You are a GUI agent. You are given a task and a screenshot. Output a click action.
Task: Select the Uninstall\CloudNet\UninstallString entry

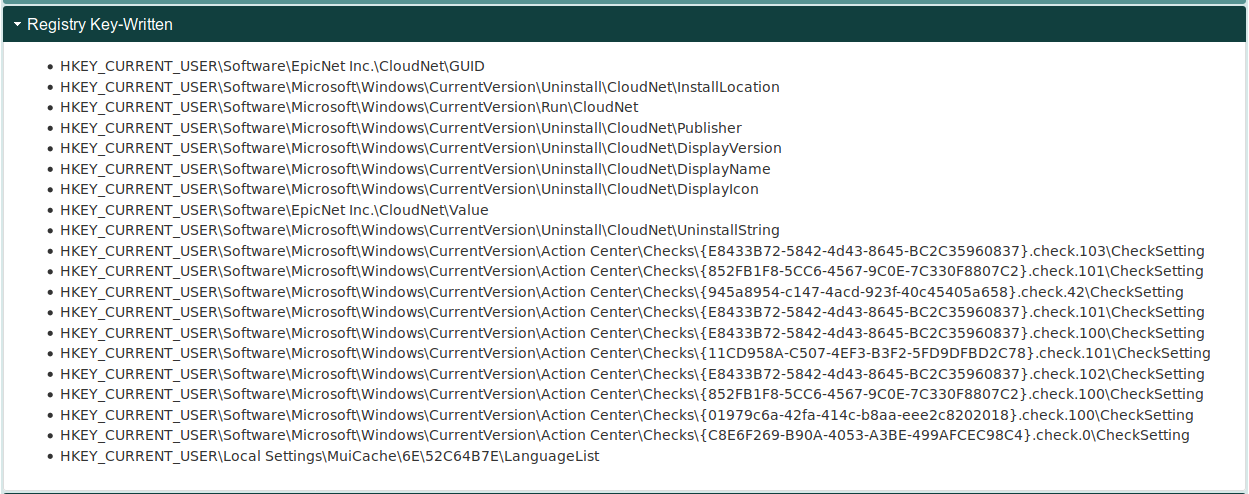[420, 230]
